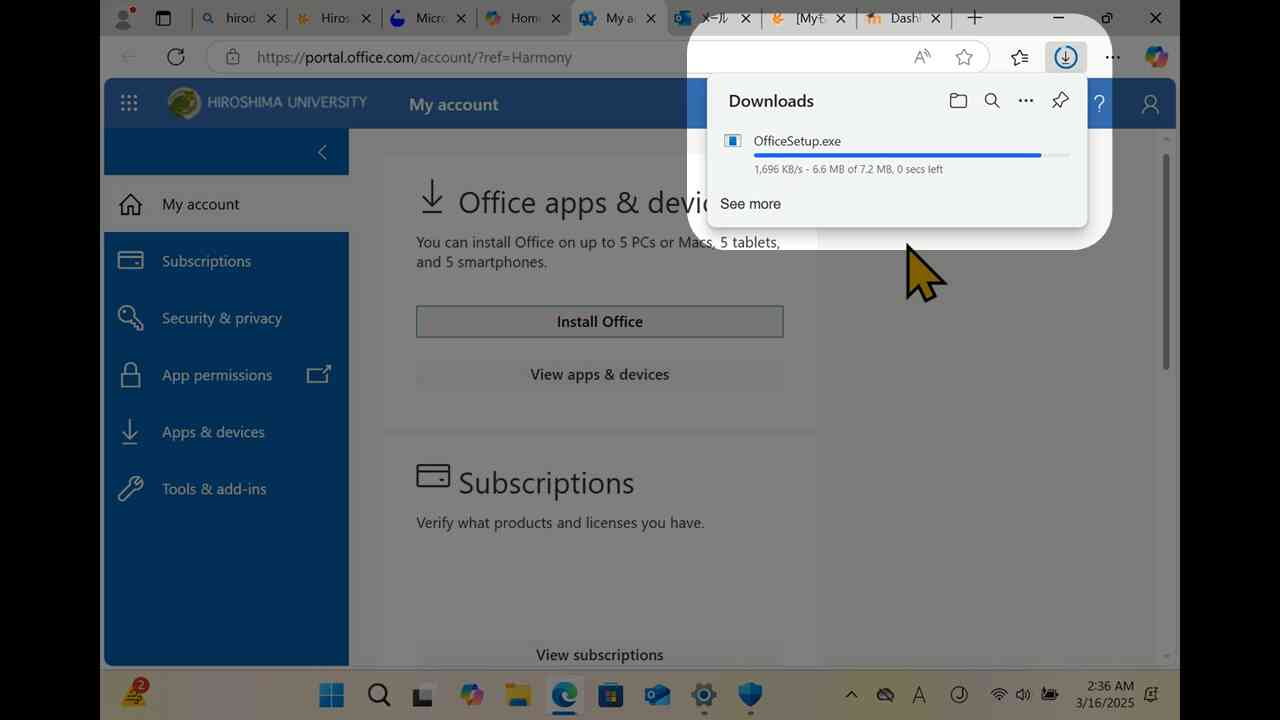The image size is (1280, 720).
Task: Switch to the Home Copilot tab
Action: point(525,18)
